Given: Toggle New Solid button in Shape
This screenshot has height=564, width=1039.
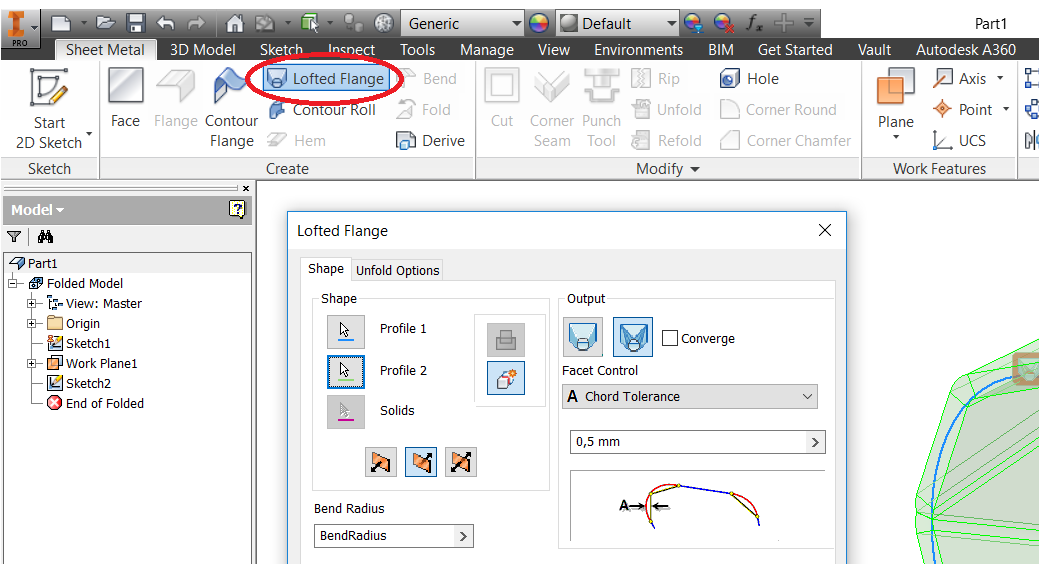Looking at the screenshot, I should pos(506,378).
